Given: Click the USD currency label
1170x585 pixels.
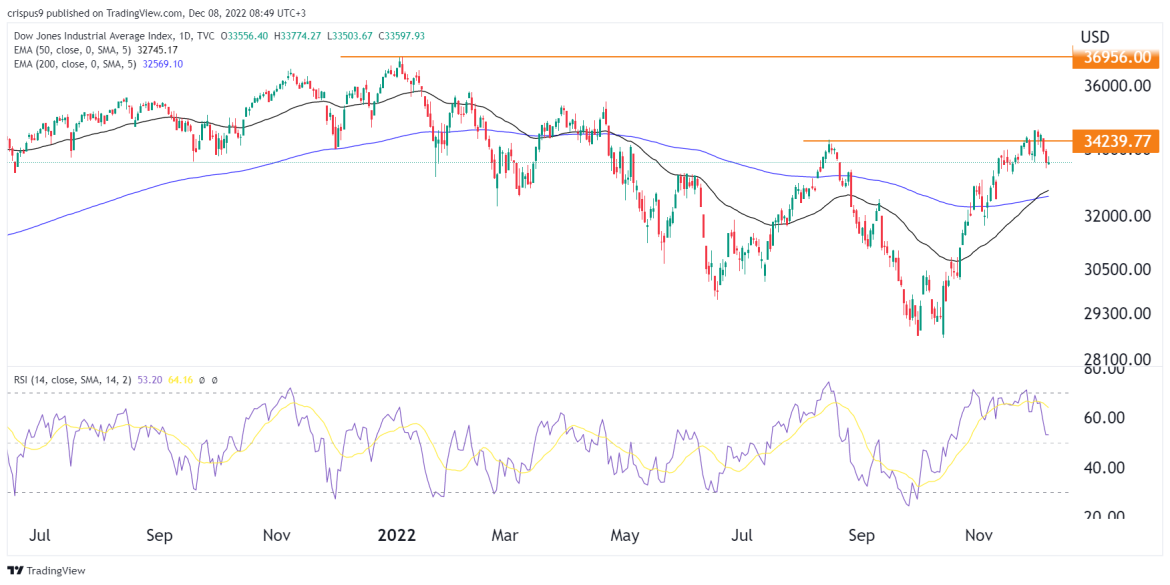Looking at the screenshot, I should [x=1095, y=37].
